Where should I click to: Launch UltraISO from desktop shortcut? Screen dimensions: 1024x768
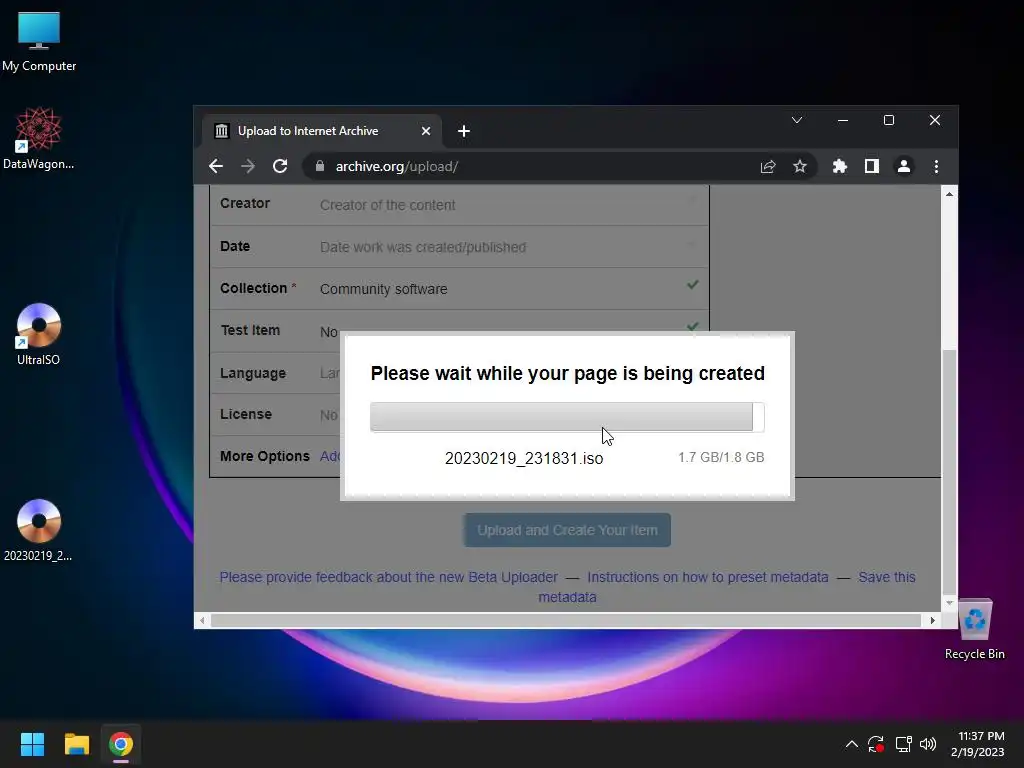(39, 334)
